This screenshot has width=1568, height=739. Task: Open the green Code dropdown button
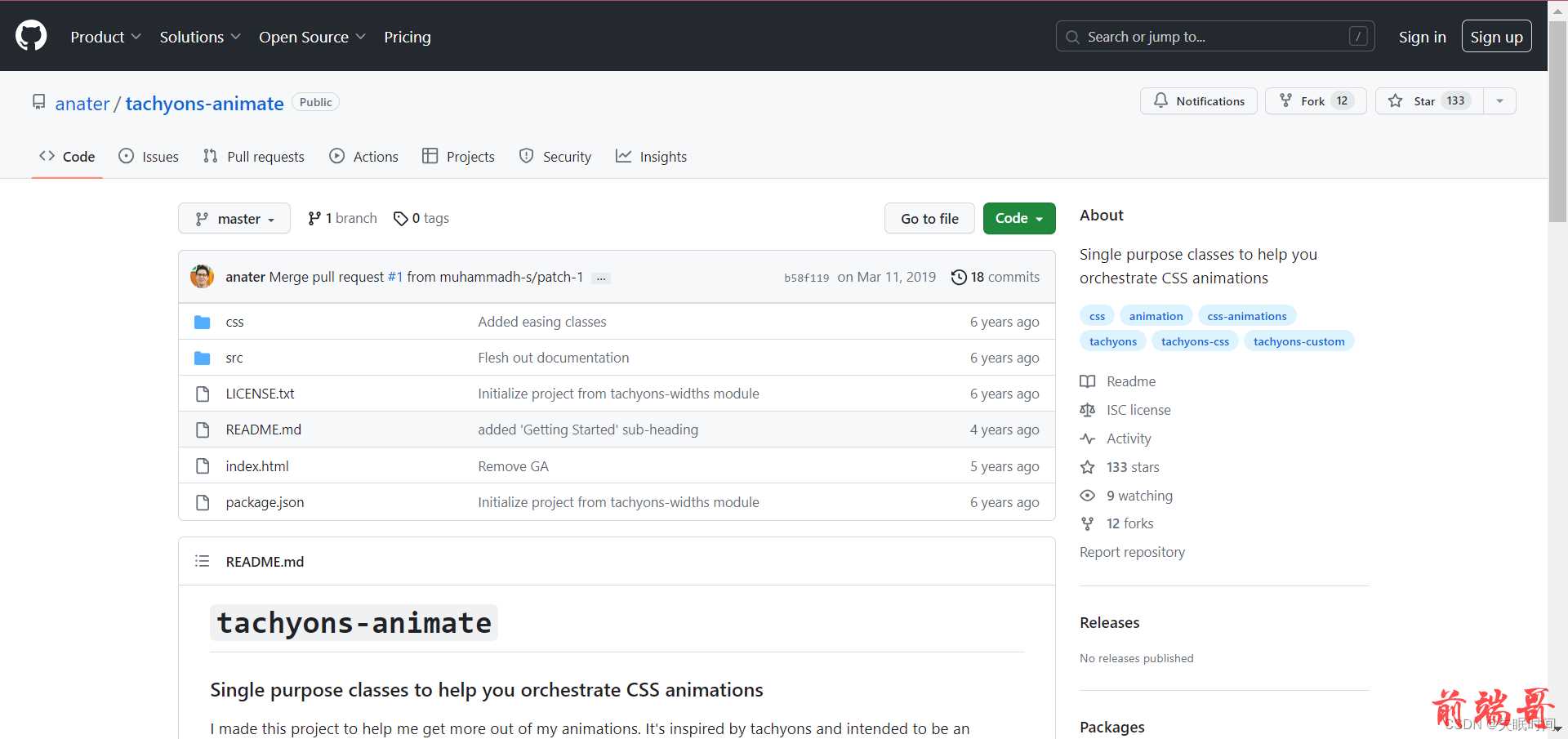[1019, 218]
